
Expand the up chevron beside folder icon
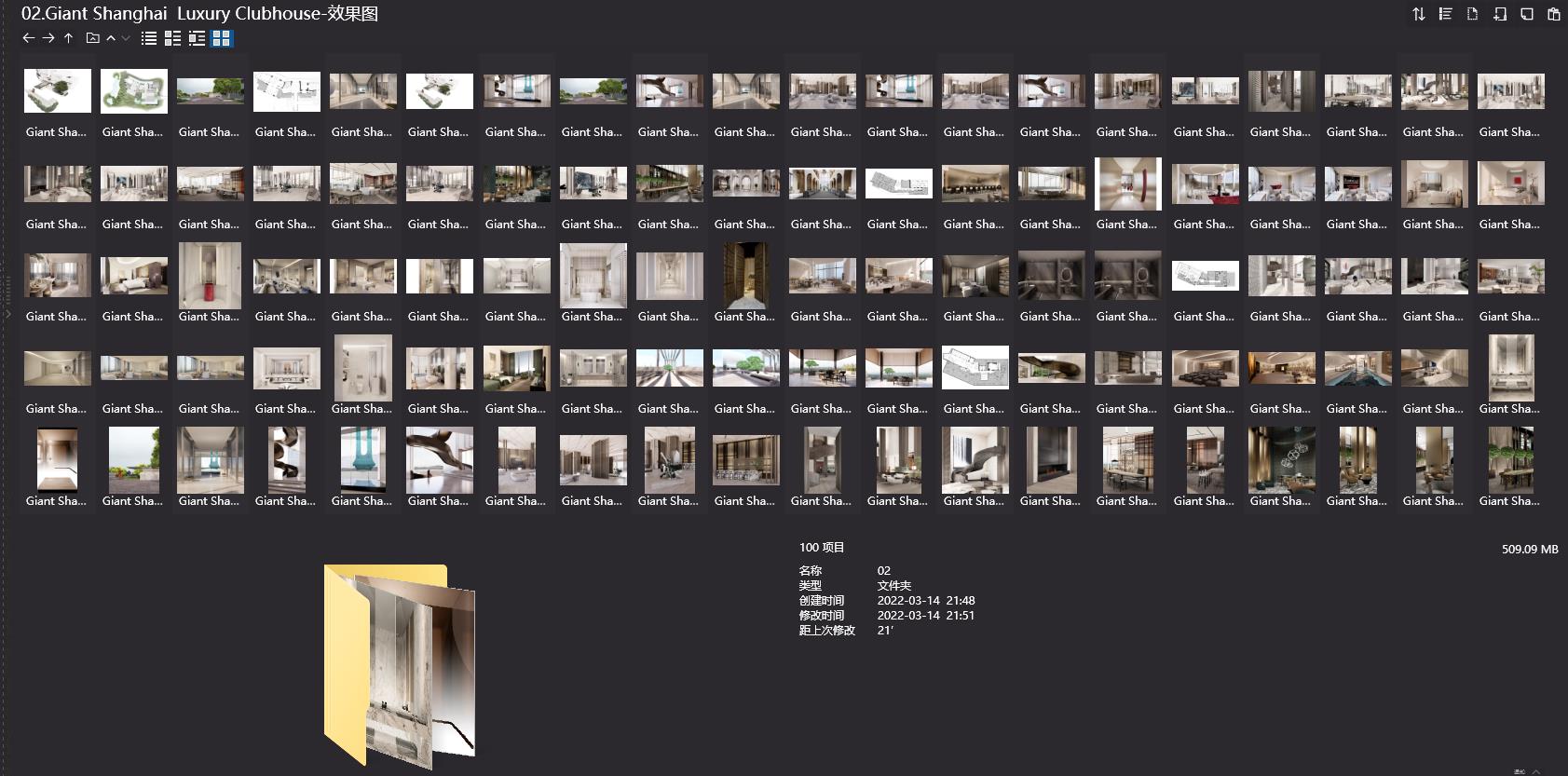pyautogui.click(x=111, y=38)
